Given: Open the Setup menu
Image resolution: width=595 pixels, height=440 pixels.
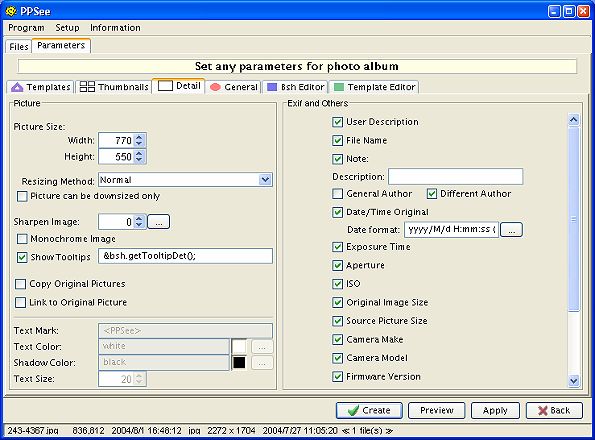Looking at the screenshot, I should pos(67,28).
